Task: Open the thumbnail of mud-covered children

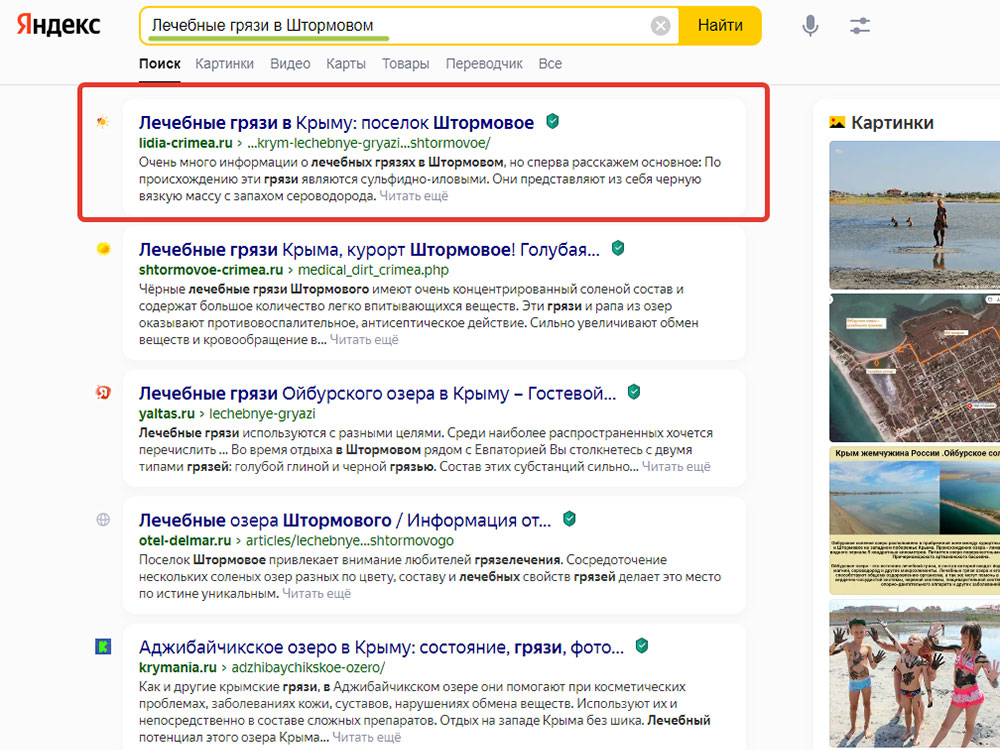Action: click(915, 673)
